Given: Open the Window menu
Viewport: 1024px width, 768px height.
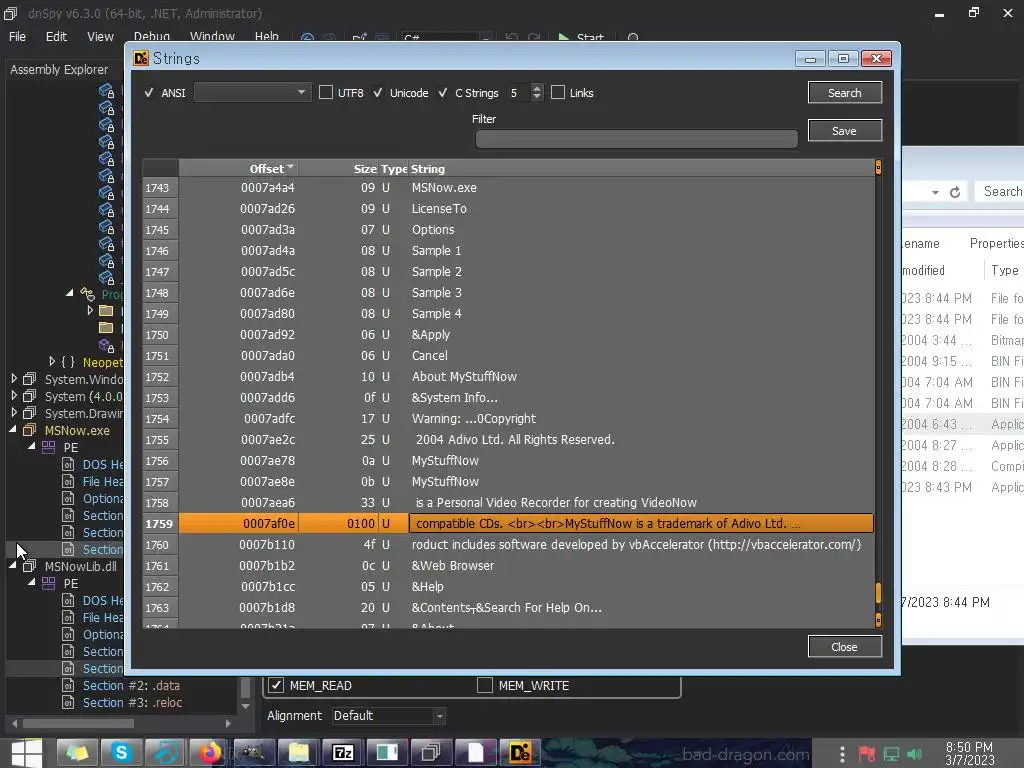Looking at the screenshot, I should (x=212, y=37).
